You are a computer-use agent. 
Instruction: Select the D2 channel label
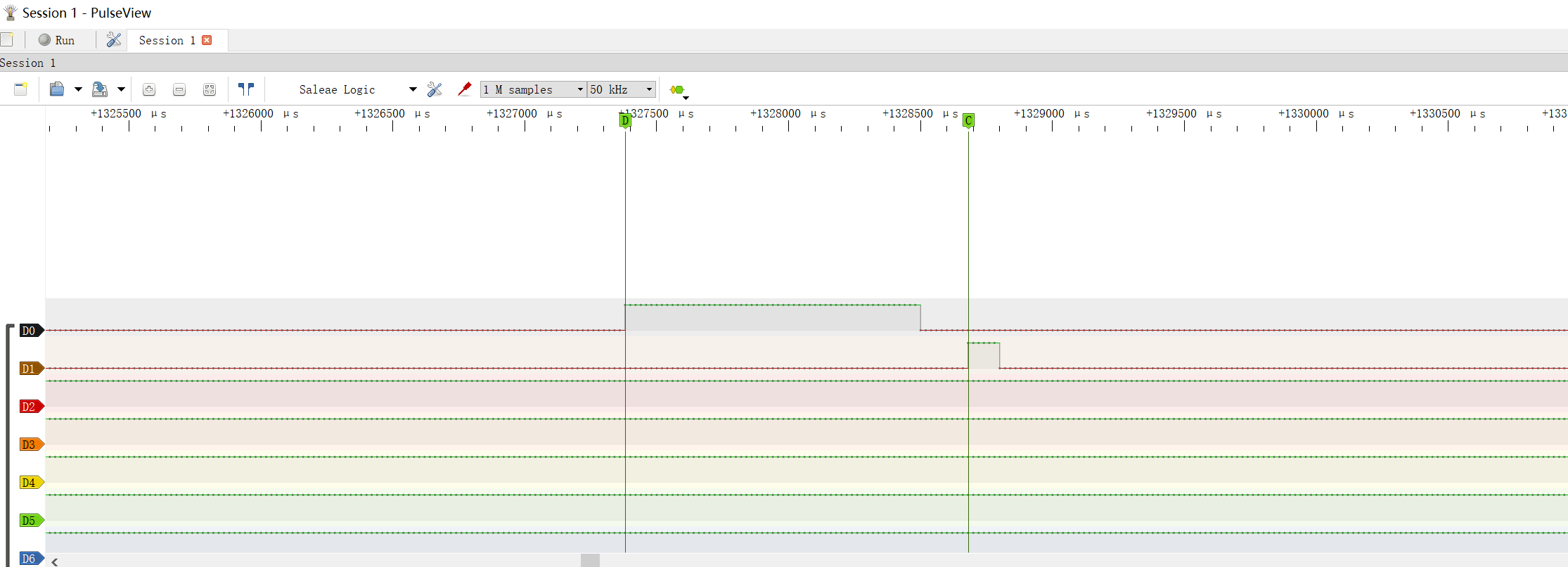point(32,407)
